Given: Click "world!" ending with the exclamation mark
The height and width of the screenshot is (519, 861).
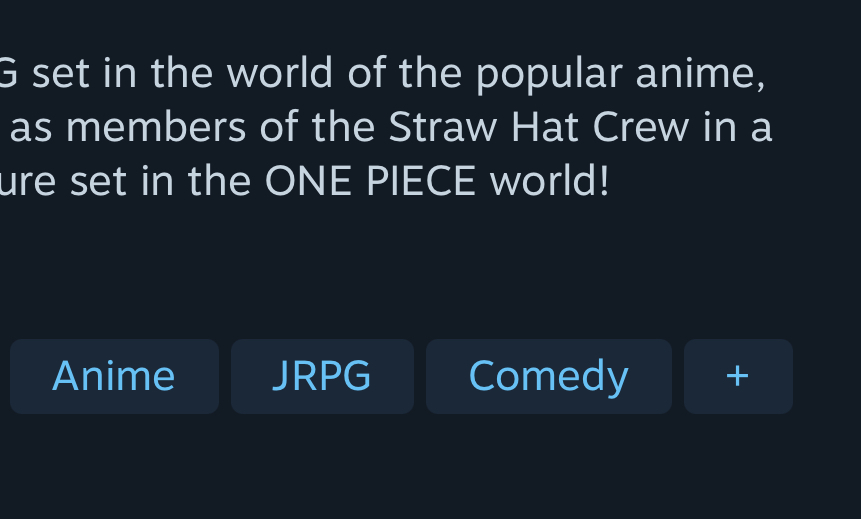Looking at the screenshot, I should click(550, 181).
